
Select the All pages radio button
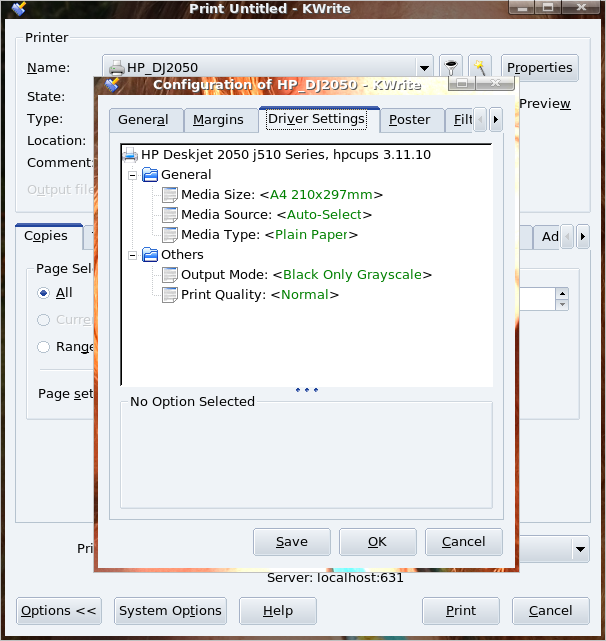43,293
